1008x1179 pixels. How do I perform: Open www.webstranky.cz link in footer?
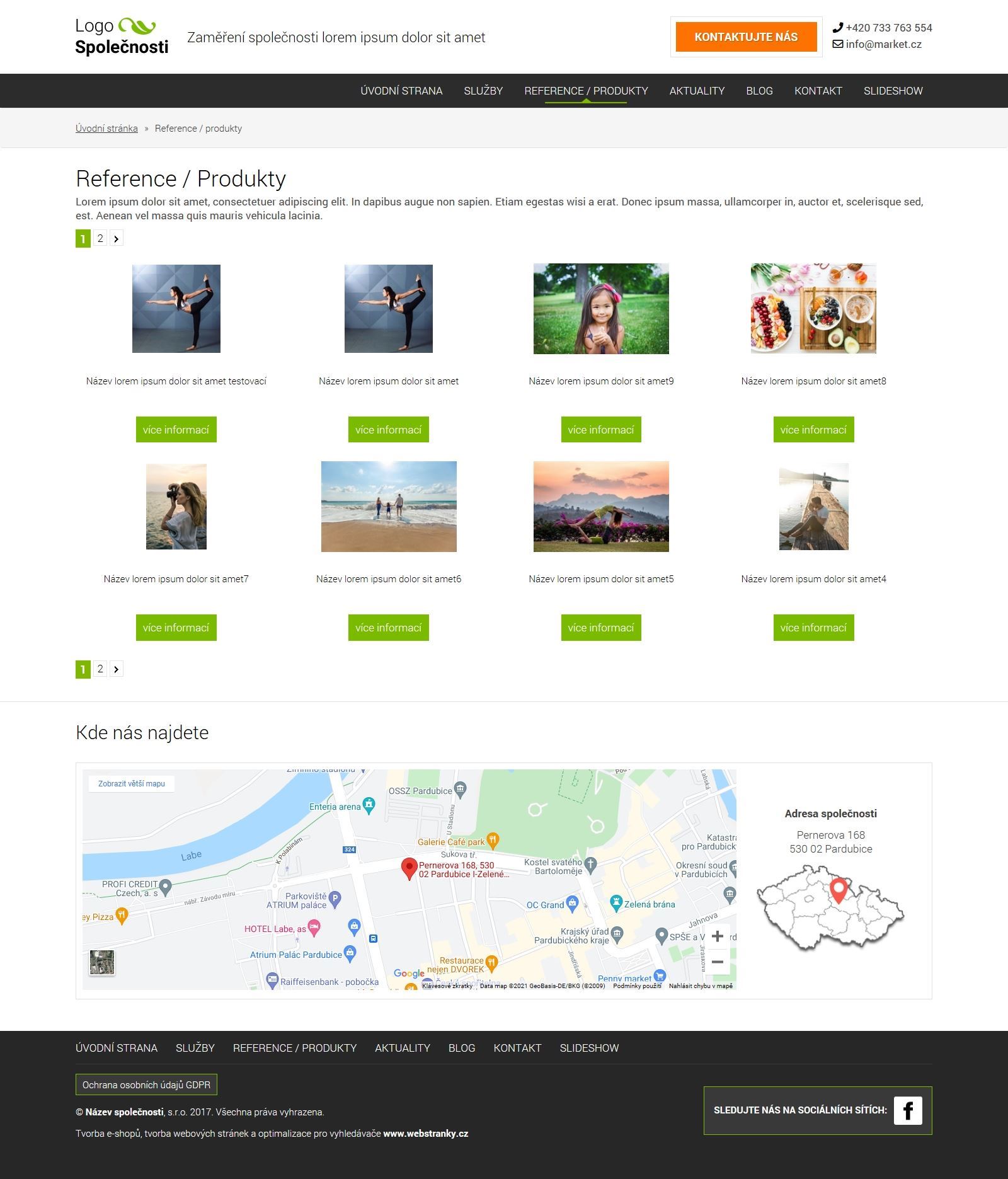point(426,1133)
